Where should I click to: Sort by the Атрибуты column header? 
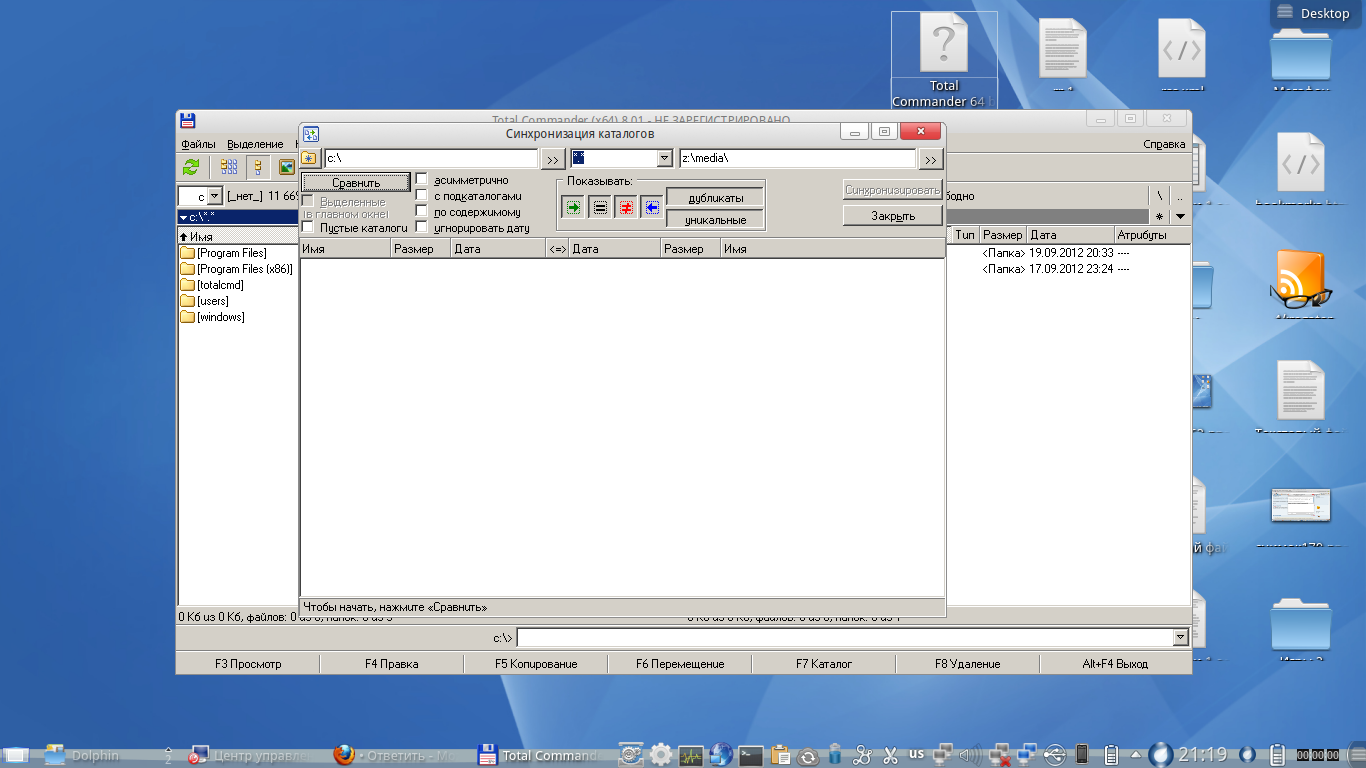point(1151,235)
